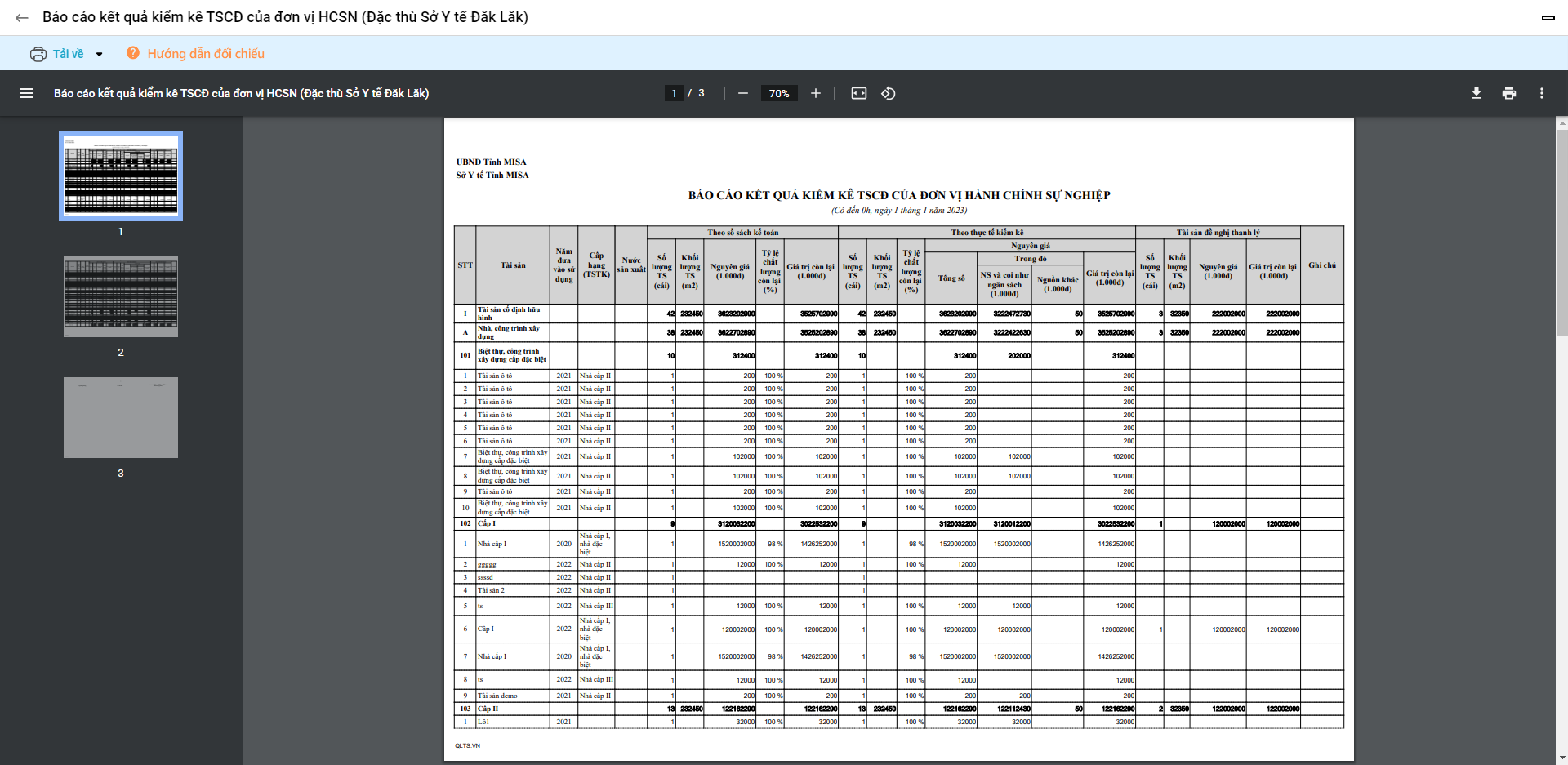Screen dimensions: 1568x765
Task: Click the vertical scrollbar of the document
Action: (x=1562, y=233)
